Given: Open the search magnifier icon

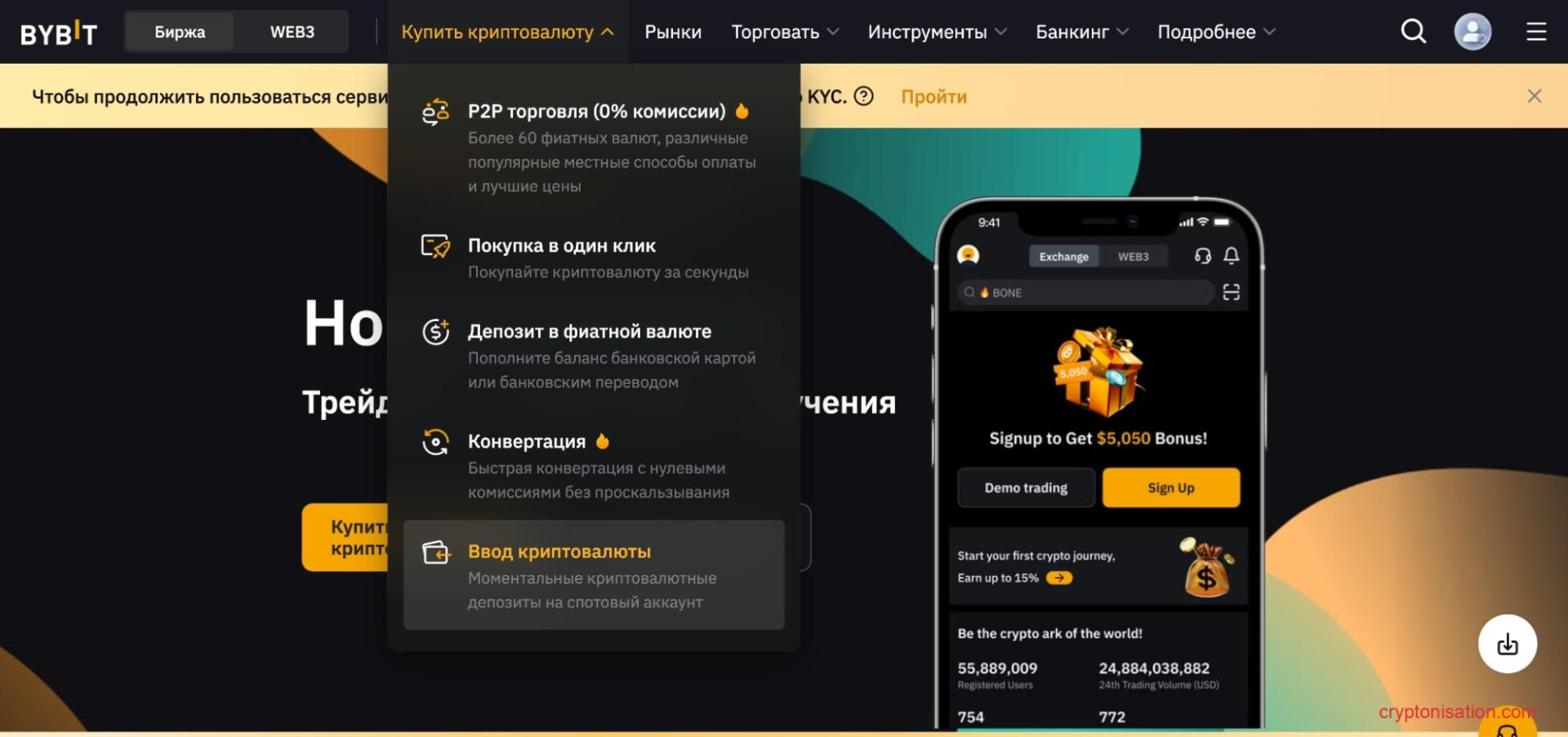Looking at the screenshot, I should (x=1413, y=32).
